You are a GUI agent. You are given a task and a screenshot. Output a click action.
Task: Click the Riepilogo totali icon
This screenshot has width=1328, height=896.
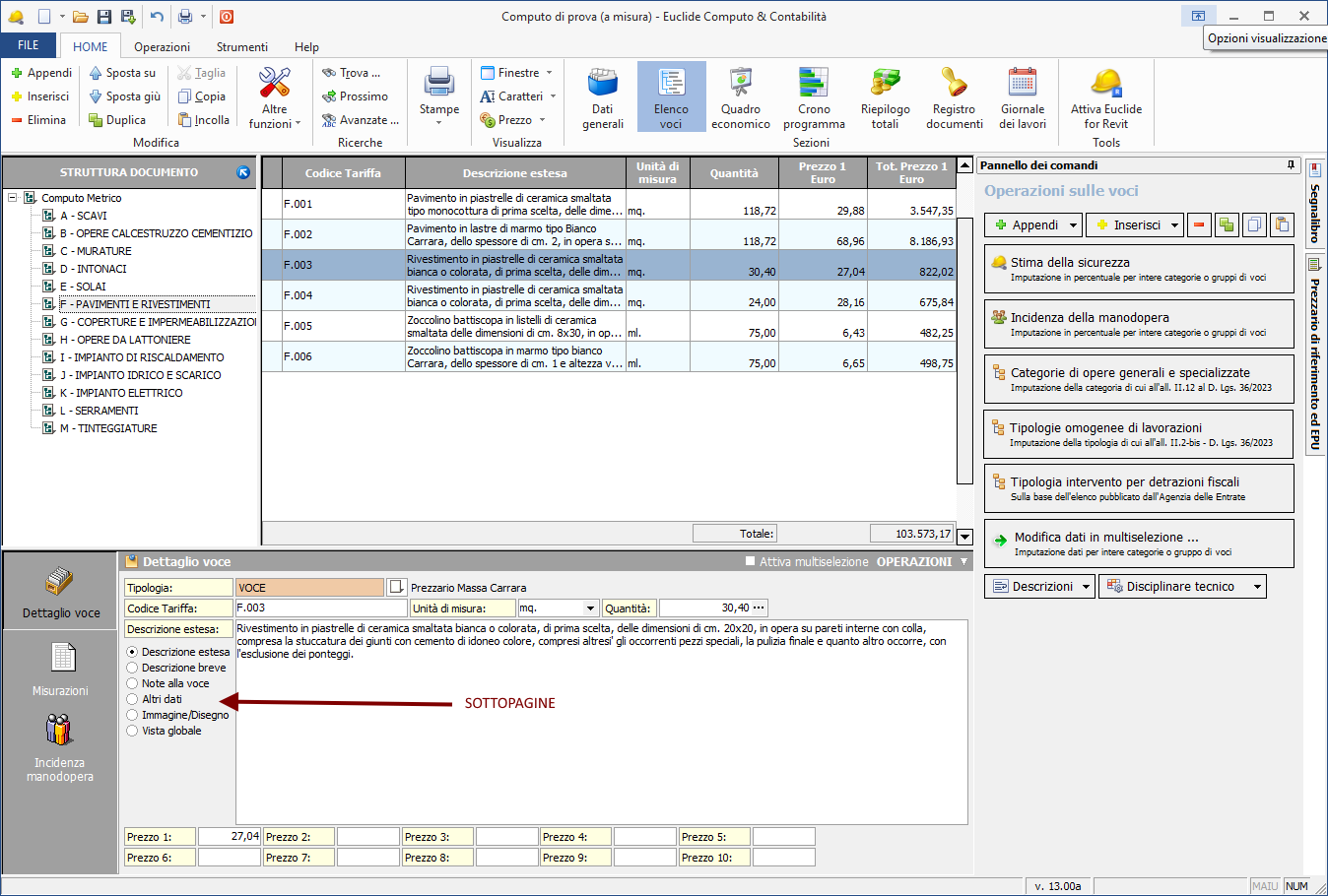pos(885,97)
